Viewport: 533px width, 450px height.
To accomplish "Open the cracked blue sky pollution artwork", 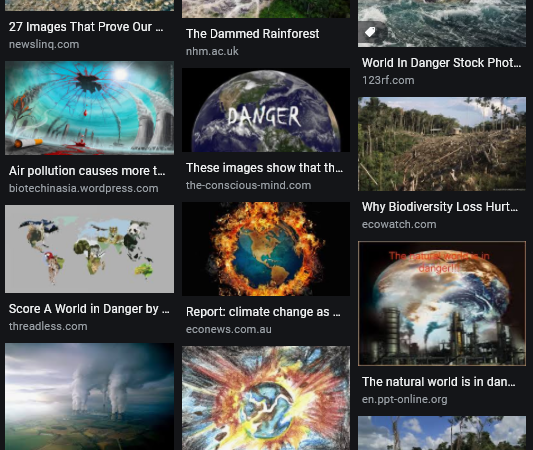I will (89, 108).
